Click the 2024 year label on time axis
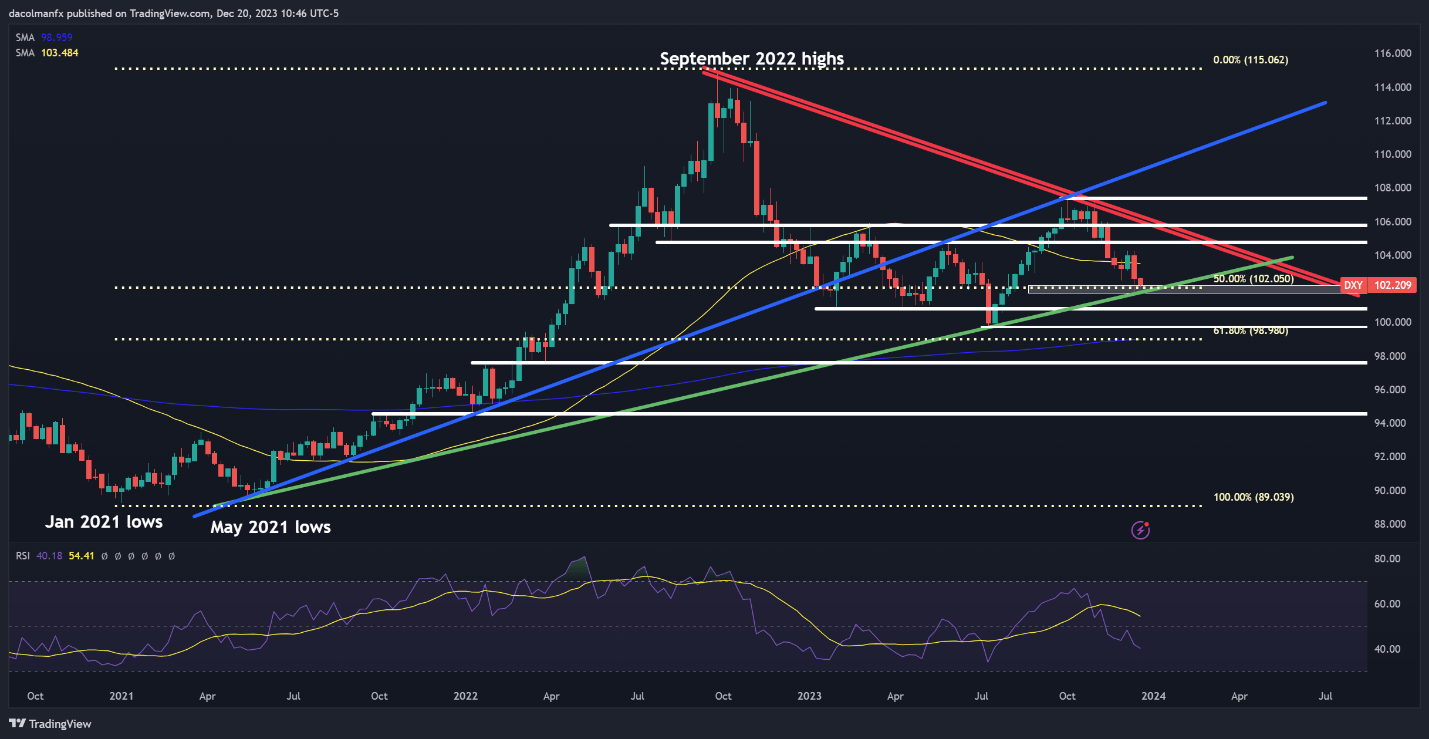The image size is (1429, 739). coord(1152,695)
